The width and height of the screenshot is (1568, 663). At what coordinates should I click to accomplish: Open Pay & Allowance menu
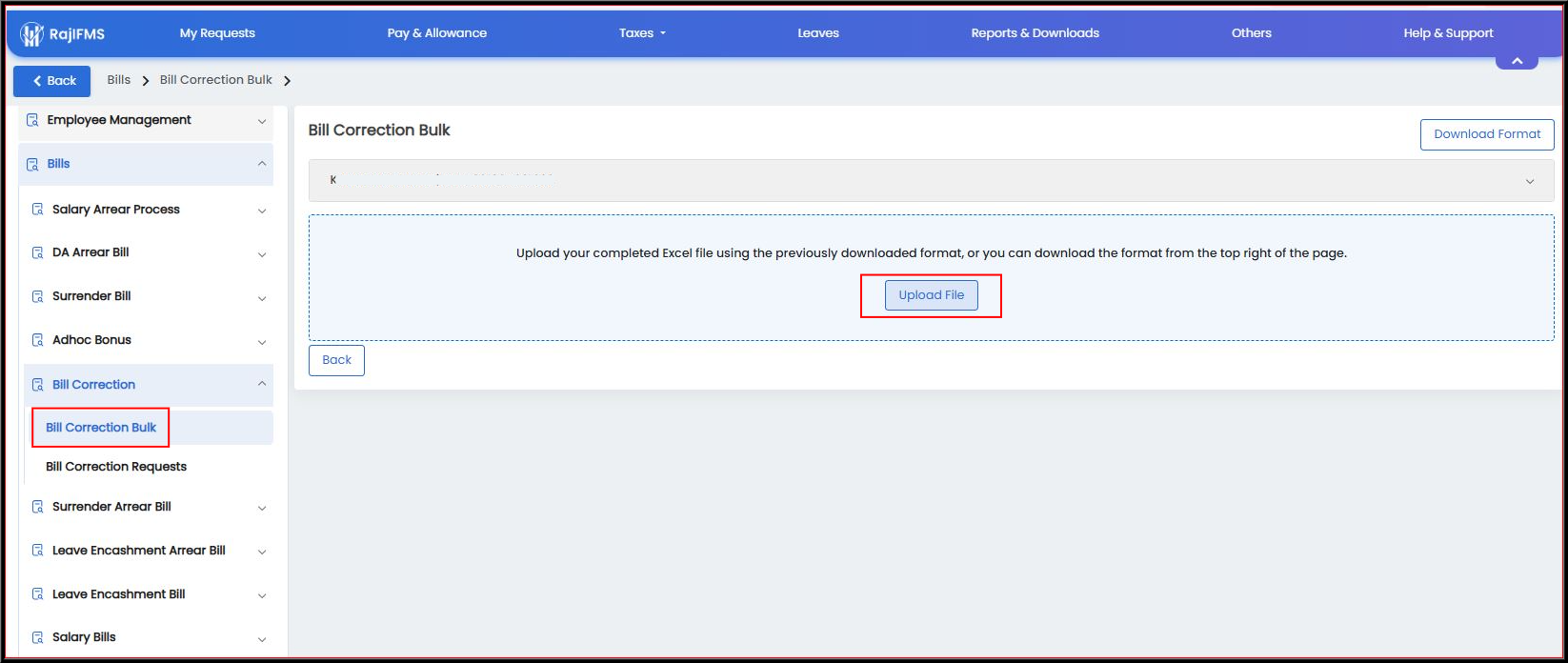coord(437,33)
